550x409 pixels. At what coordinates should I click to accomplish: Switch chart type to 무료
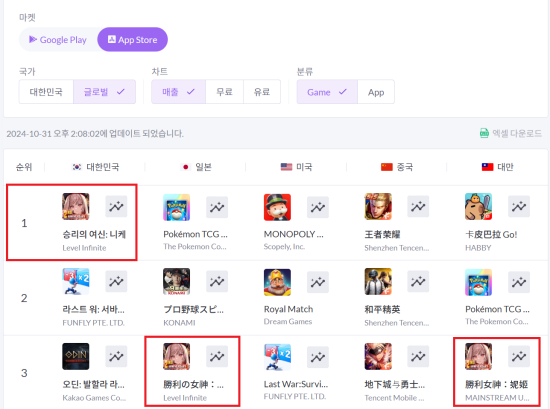click(224, 92)
